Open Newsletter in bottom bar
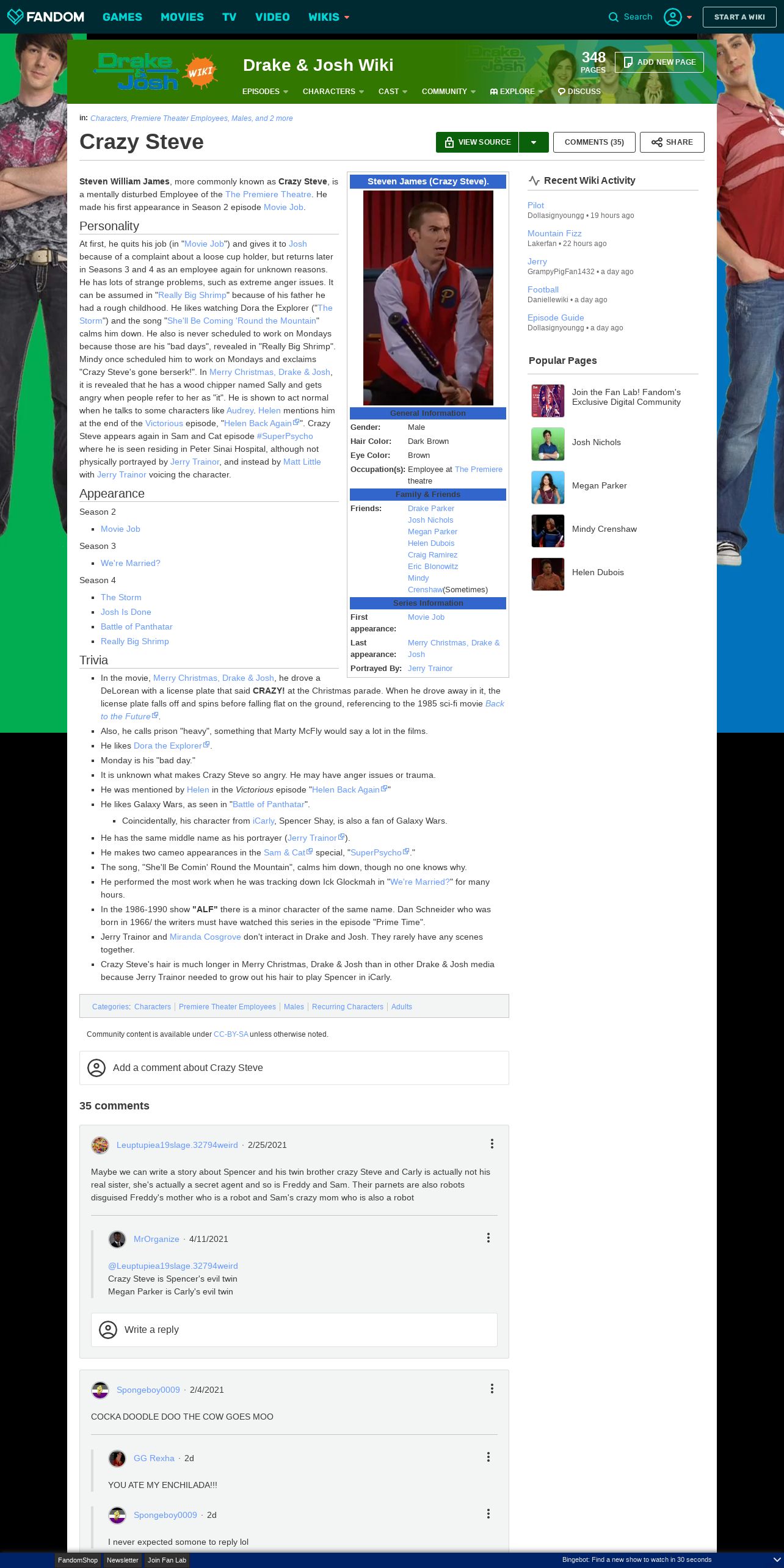 (123, 1560)
